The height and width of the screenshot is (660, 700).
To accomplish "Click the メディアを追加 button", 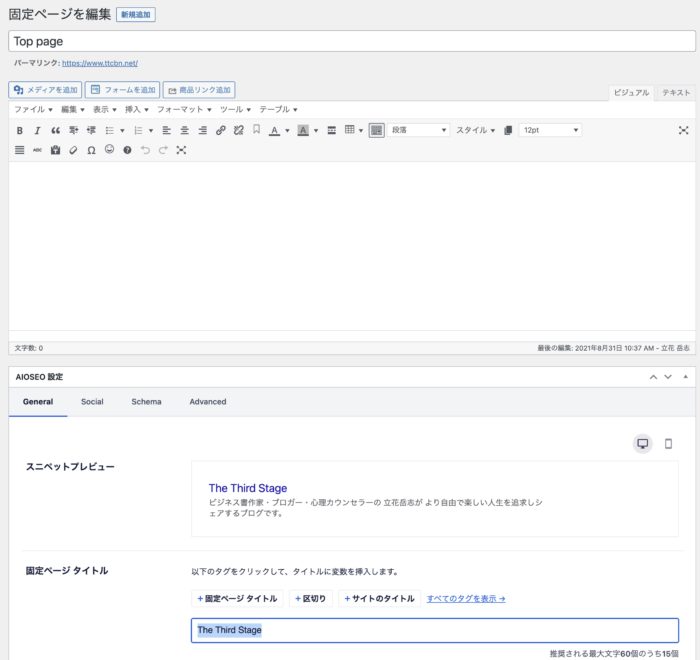I will coord(45,90).
